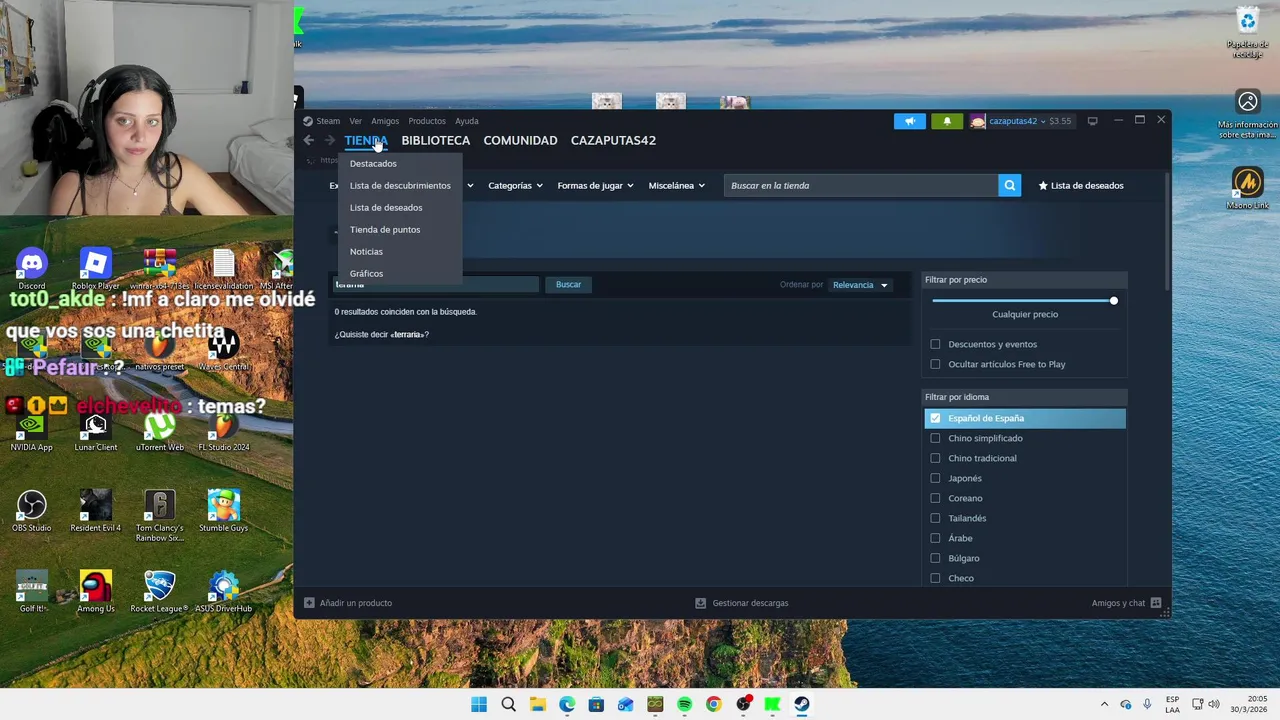Viewport: 1280px width, 720px height.
Task: Click the Spotify icon in taskbar
Action: [x=684, y=704]
